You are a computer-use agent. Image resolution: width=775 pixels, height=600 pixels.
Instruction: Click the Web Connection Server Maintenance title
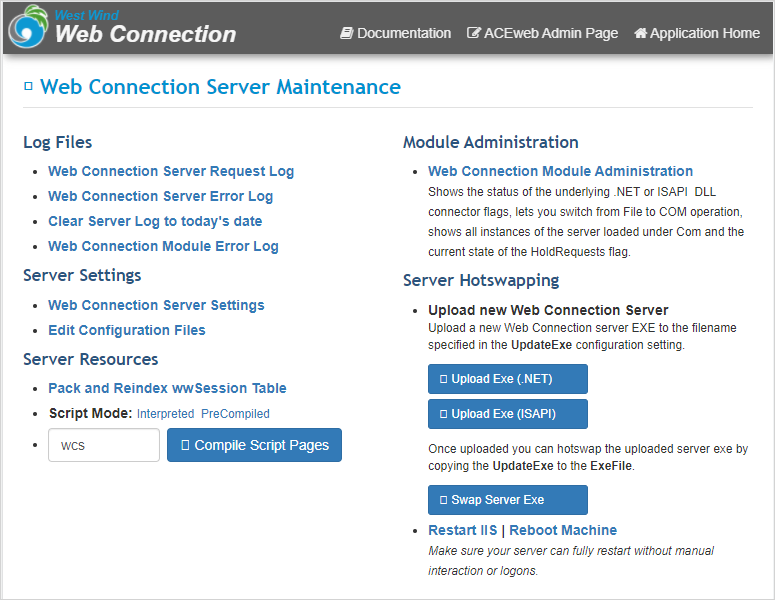click(220, 86)
